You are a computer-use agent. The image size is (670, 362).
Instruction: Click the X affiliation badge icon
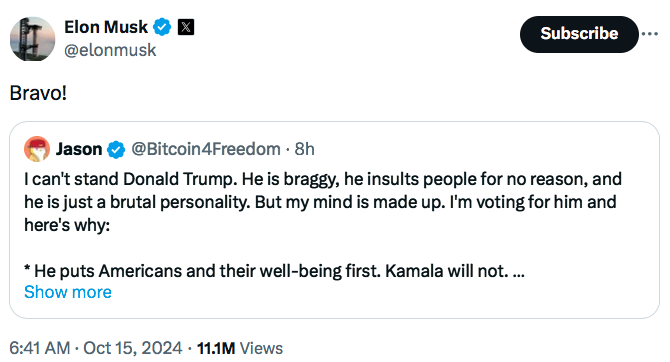[186, 27]
